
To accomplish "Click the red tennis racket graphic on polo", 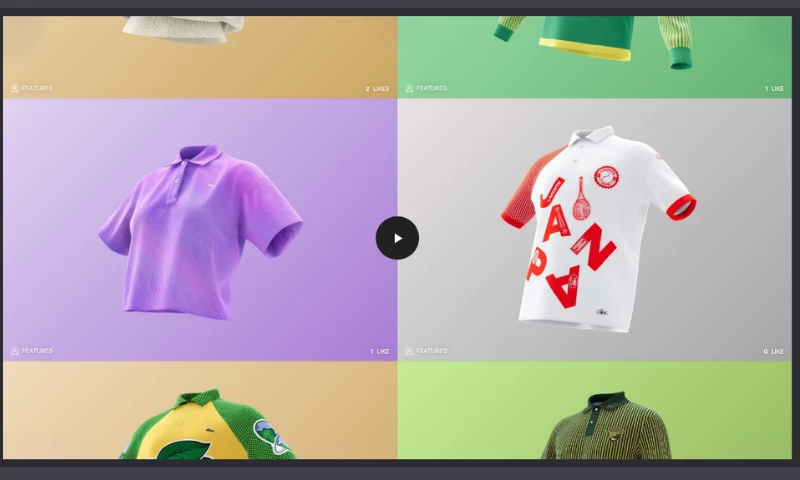I will (581, 199).
